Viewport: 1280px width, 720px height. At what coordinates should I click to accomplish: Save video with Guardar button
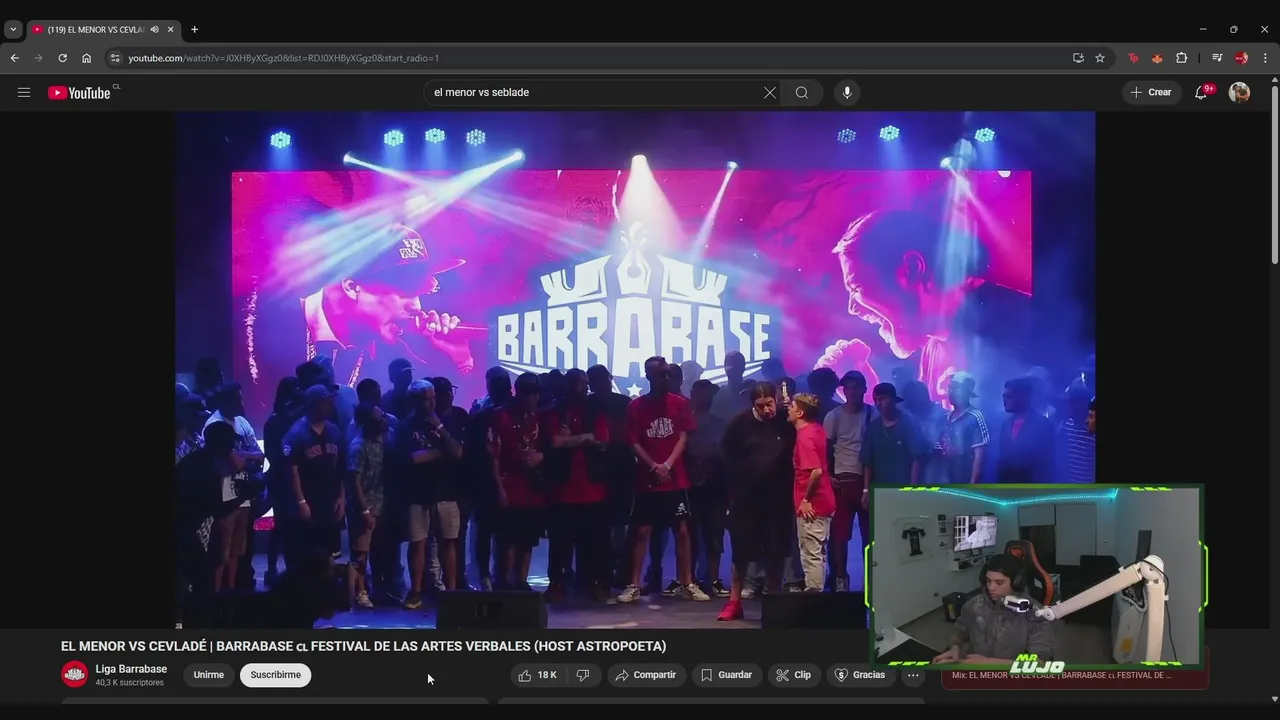coord(726,675)
